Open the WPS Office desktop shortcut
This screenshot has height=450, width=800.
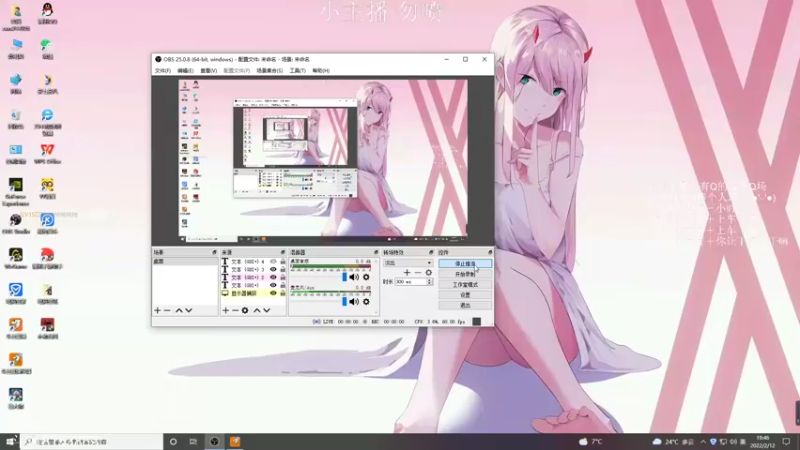coord(47,154)
